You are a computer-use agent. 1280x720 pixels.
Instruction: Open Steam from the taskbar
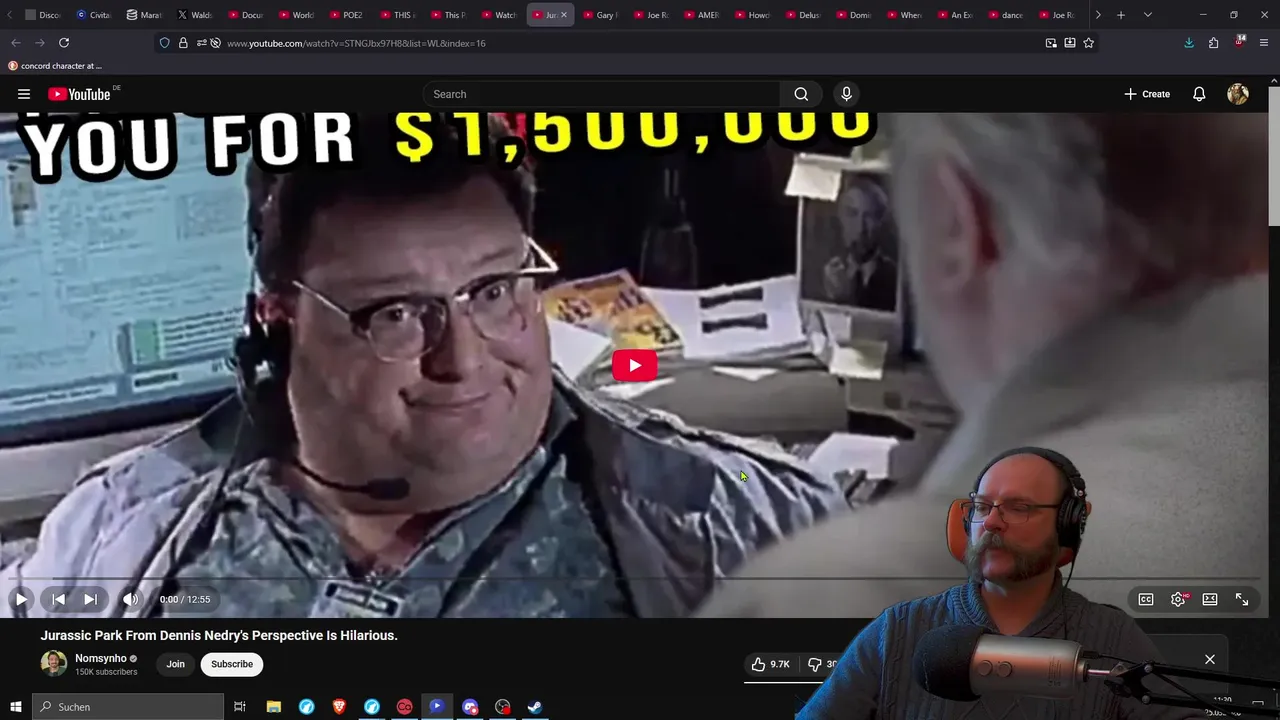535,707
